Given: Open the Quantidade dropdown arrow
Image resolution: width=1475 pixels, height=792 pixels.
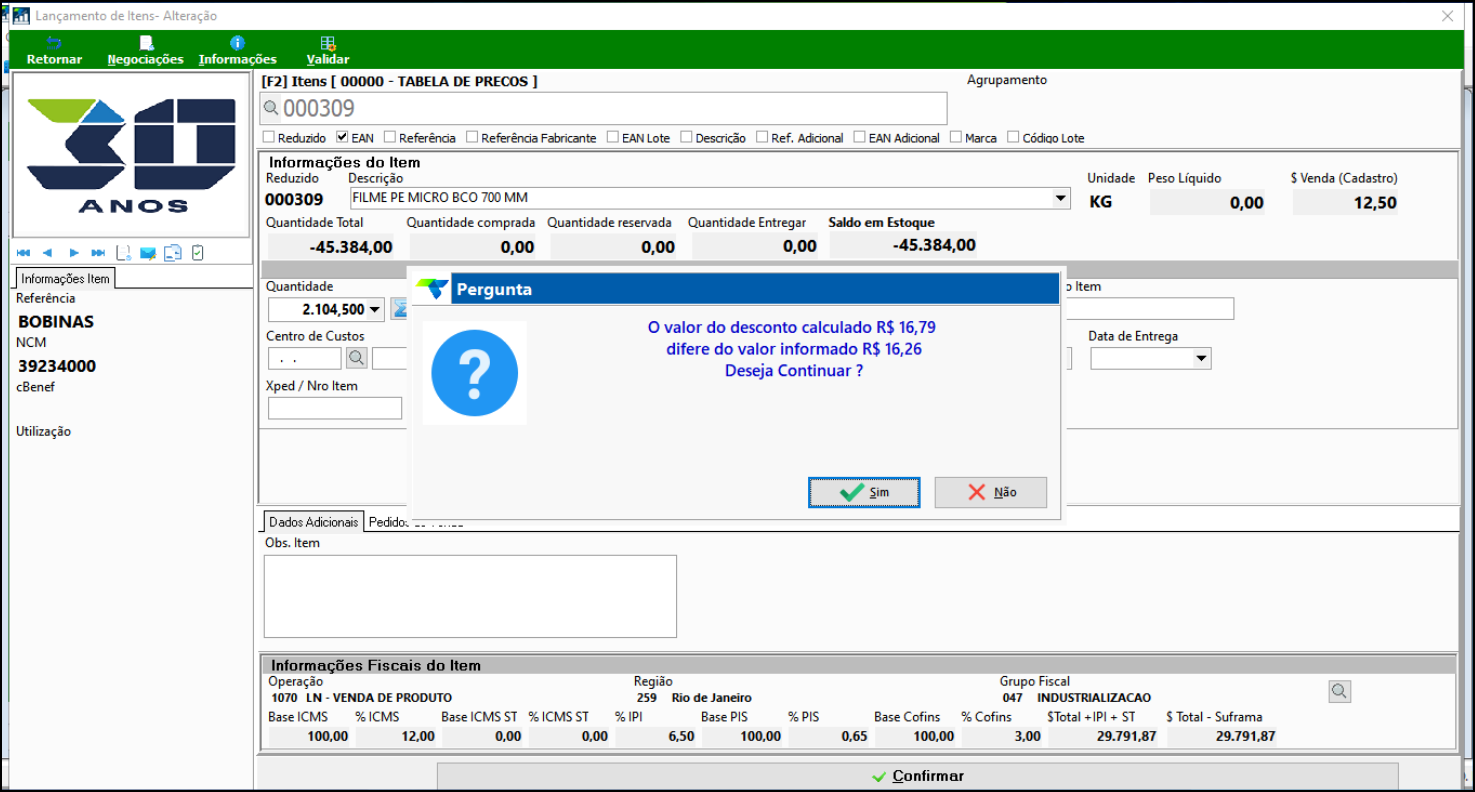Looking at the screenshot, I should pos(375,310).
